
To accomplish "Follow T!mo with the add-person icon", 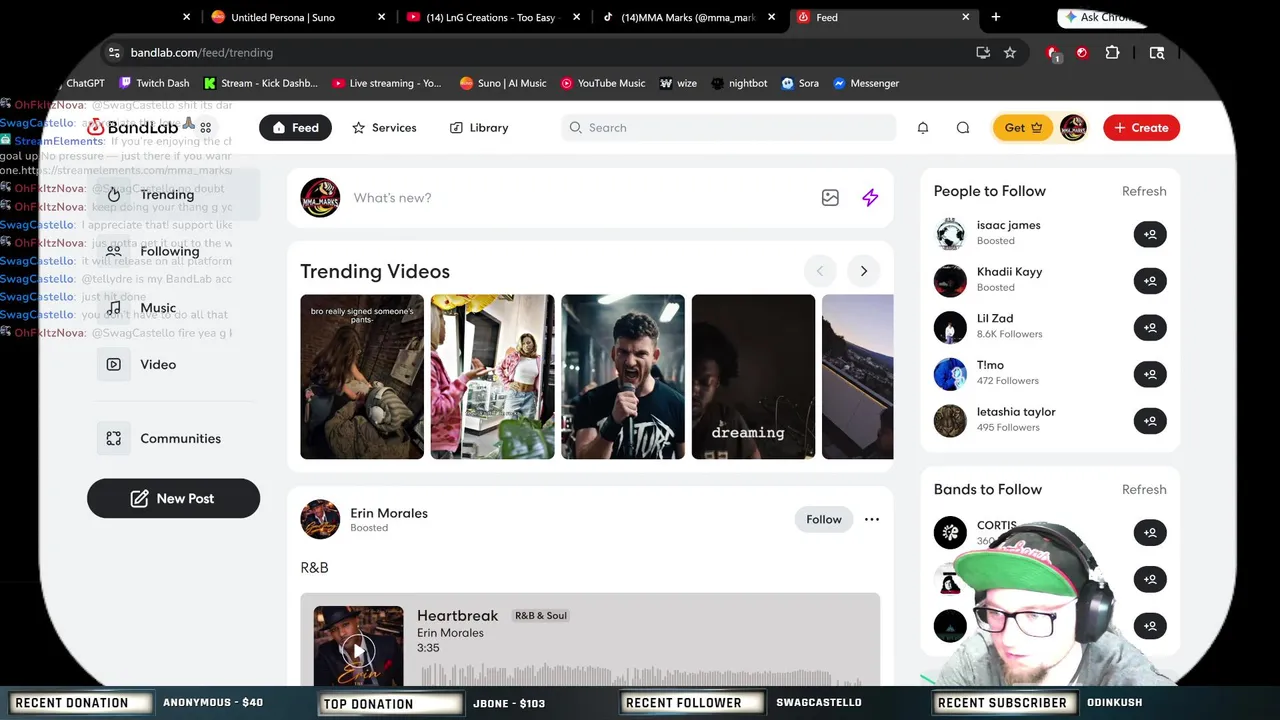I will tap(1150, 374).
